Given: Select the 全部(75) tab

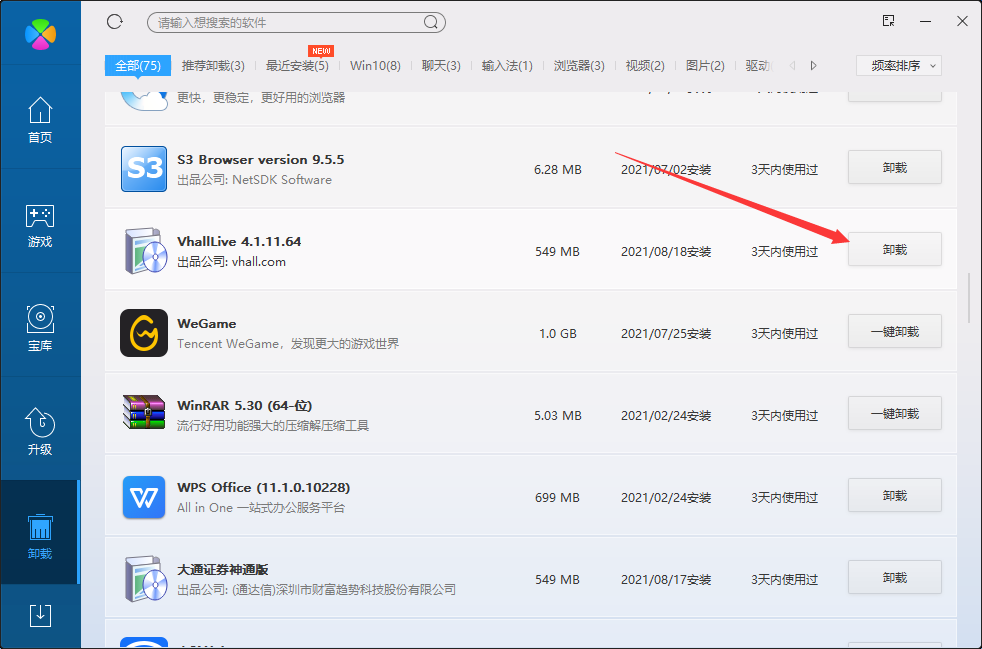Looking at the screenshot, I should point(138,66).
